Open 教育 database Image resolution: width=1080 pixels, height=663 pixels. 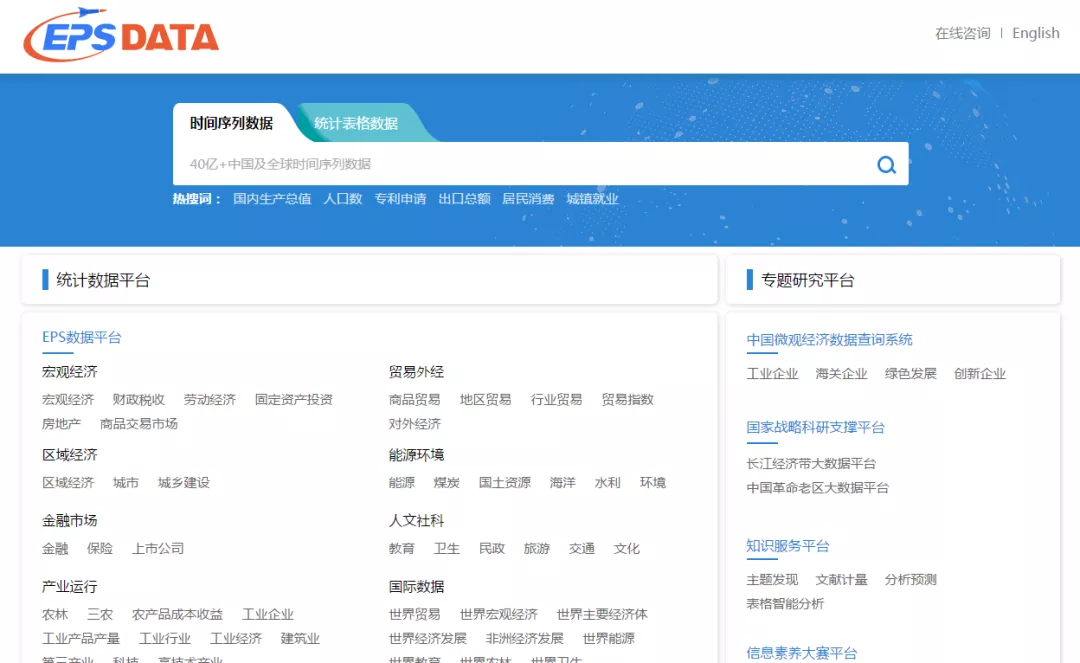pyautogui.click(x=402, y=549)
